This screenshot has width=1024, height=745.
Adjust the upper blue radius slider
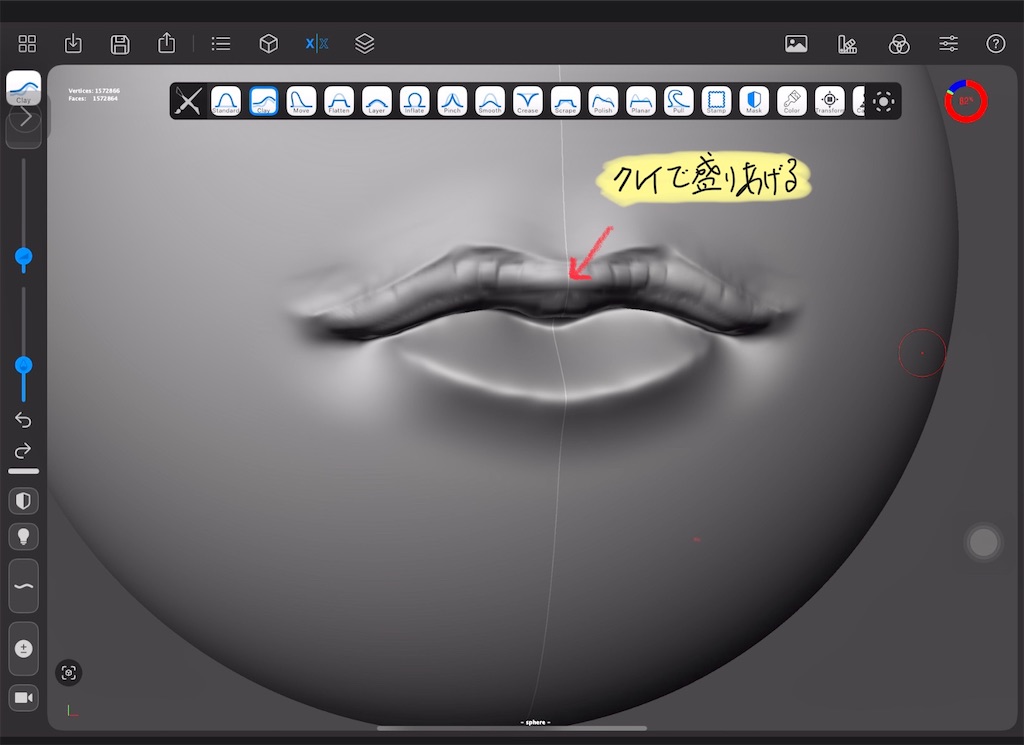coord(24,257)
